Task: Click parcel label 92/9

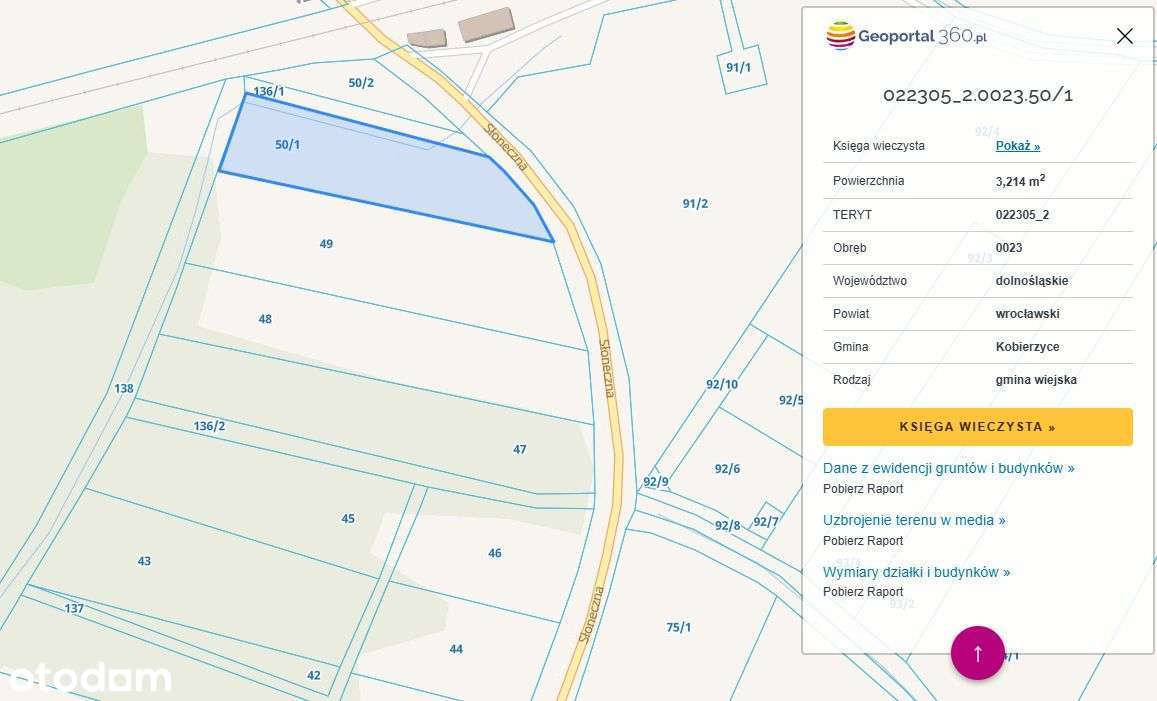Action: 655,483
